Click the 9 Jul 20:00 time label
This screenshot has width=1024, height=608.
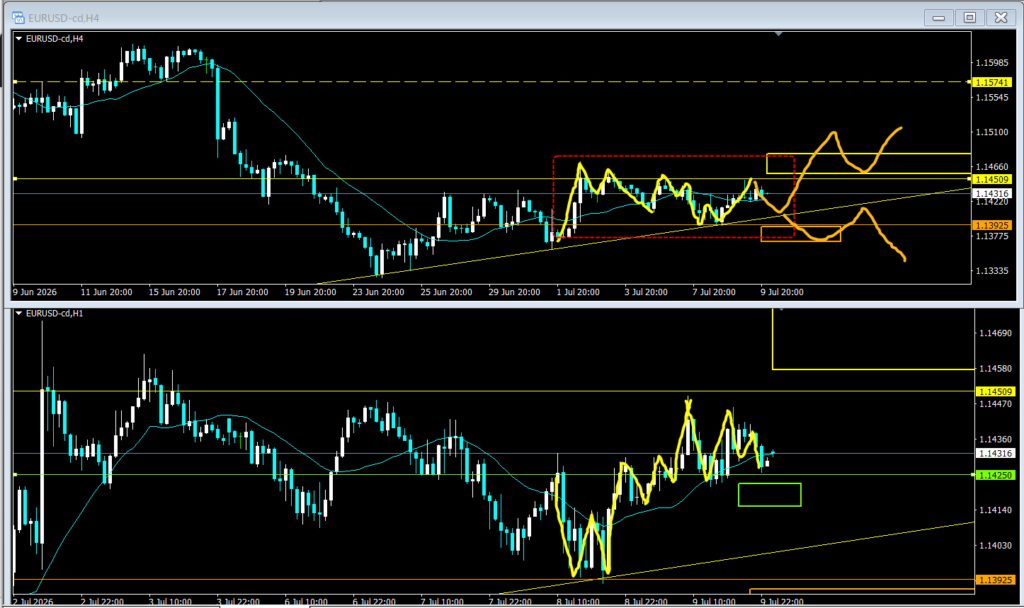pos(782,292)
